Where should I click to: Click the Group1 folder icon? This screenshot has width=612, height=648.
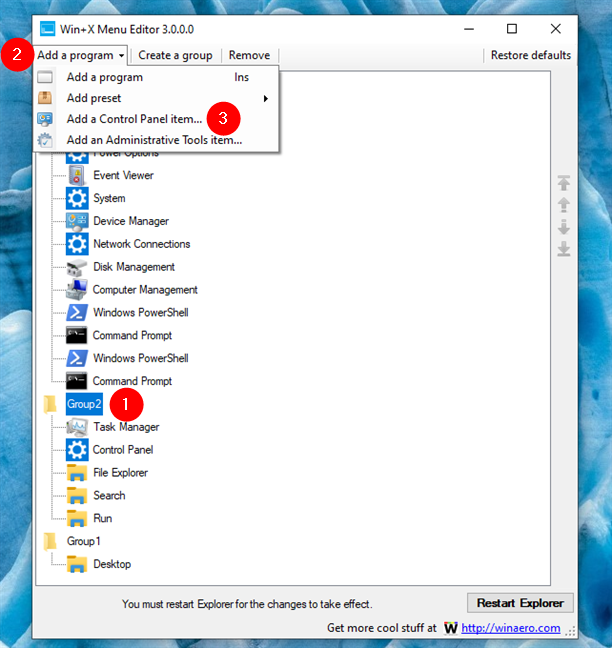50,541
